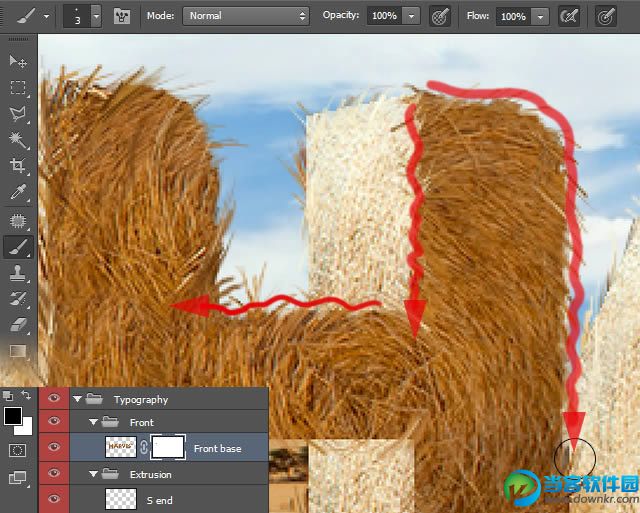Select the History Brush tool
This screenshot has height=513, width=640.
pos(18,299)
